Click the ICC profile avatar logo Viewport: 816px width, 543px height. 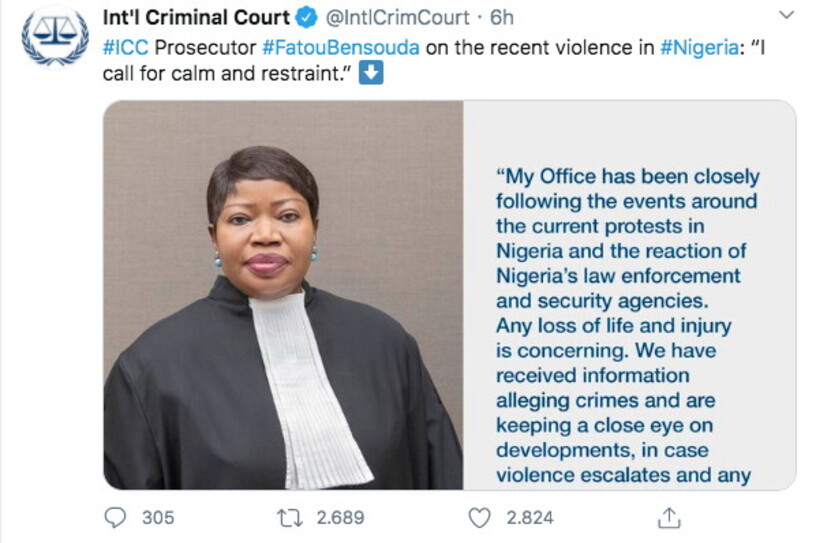pyautogui.click(x=55, y=38)
